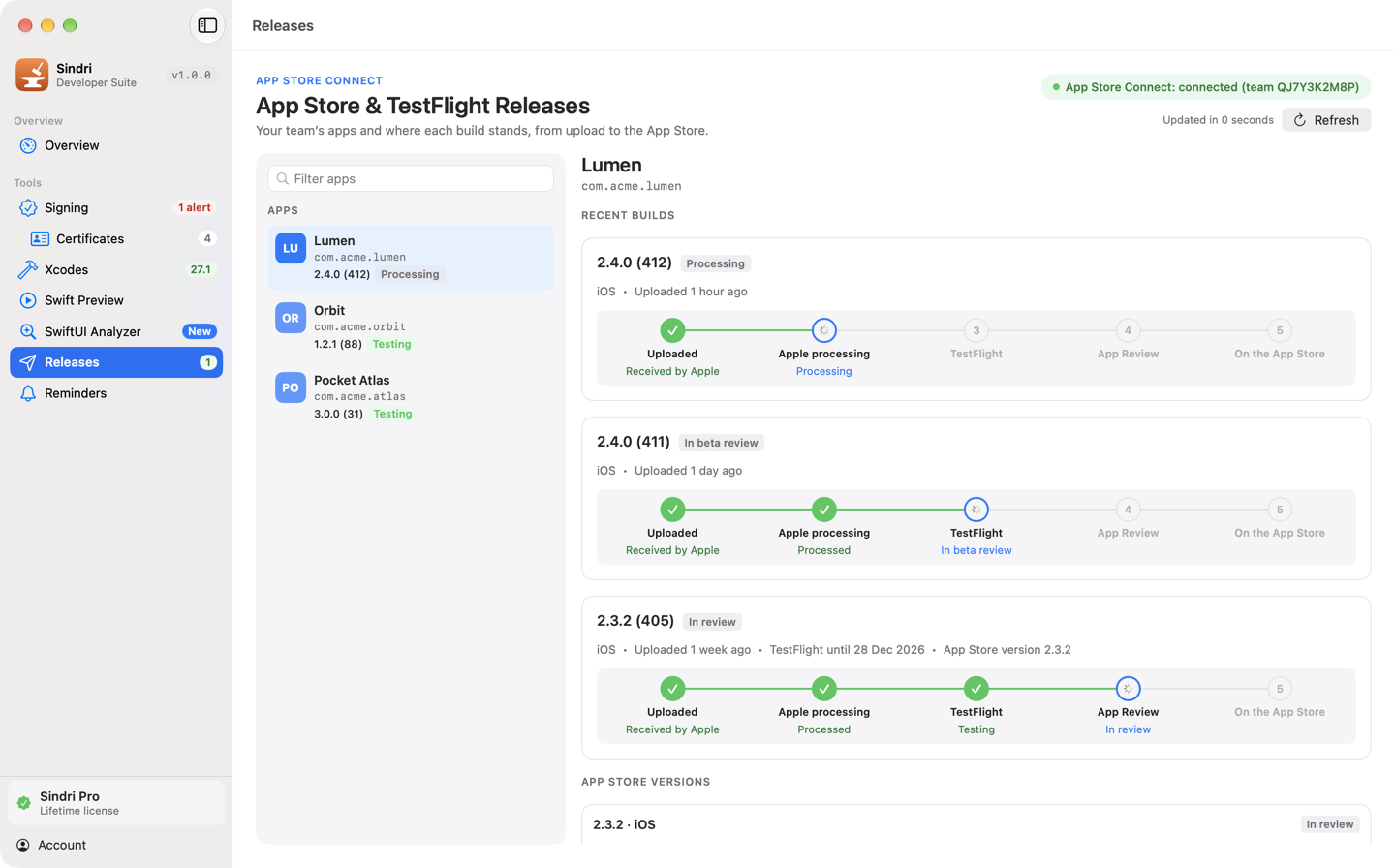Click the Account person icon
This screenshot has width=1395, height=868.
pos(23,845)
